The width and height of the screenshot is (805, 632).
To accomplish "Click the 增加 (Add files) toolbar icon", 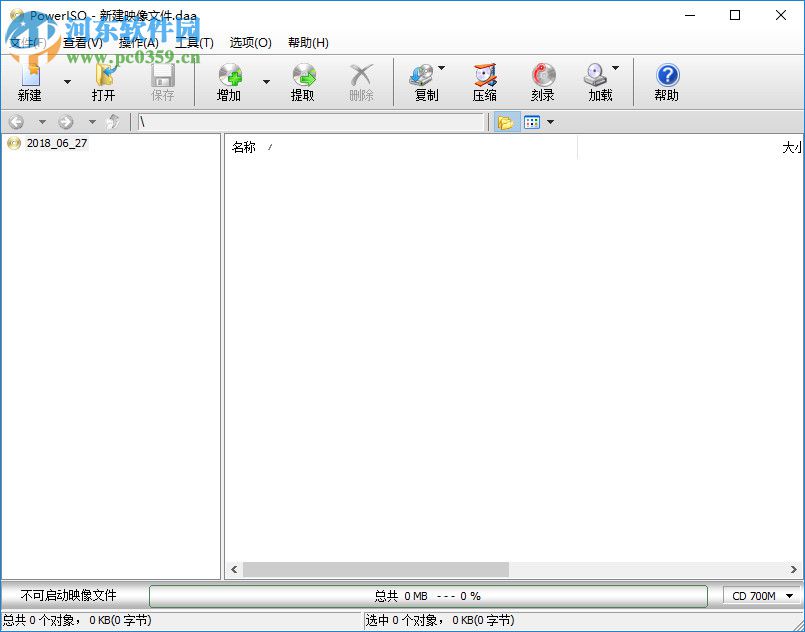I will pyautogui.click(x=229, y=80).
